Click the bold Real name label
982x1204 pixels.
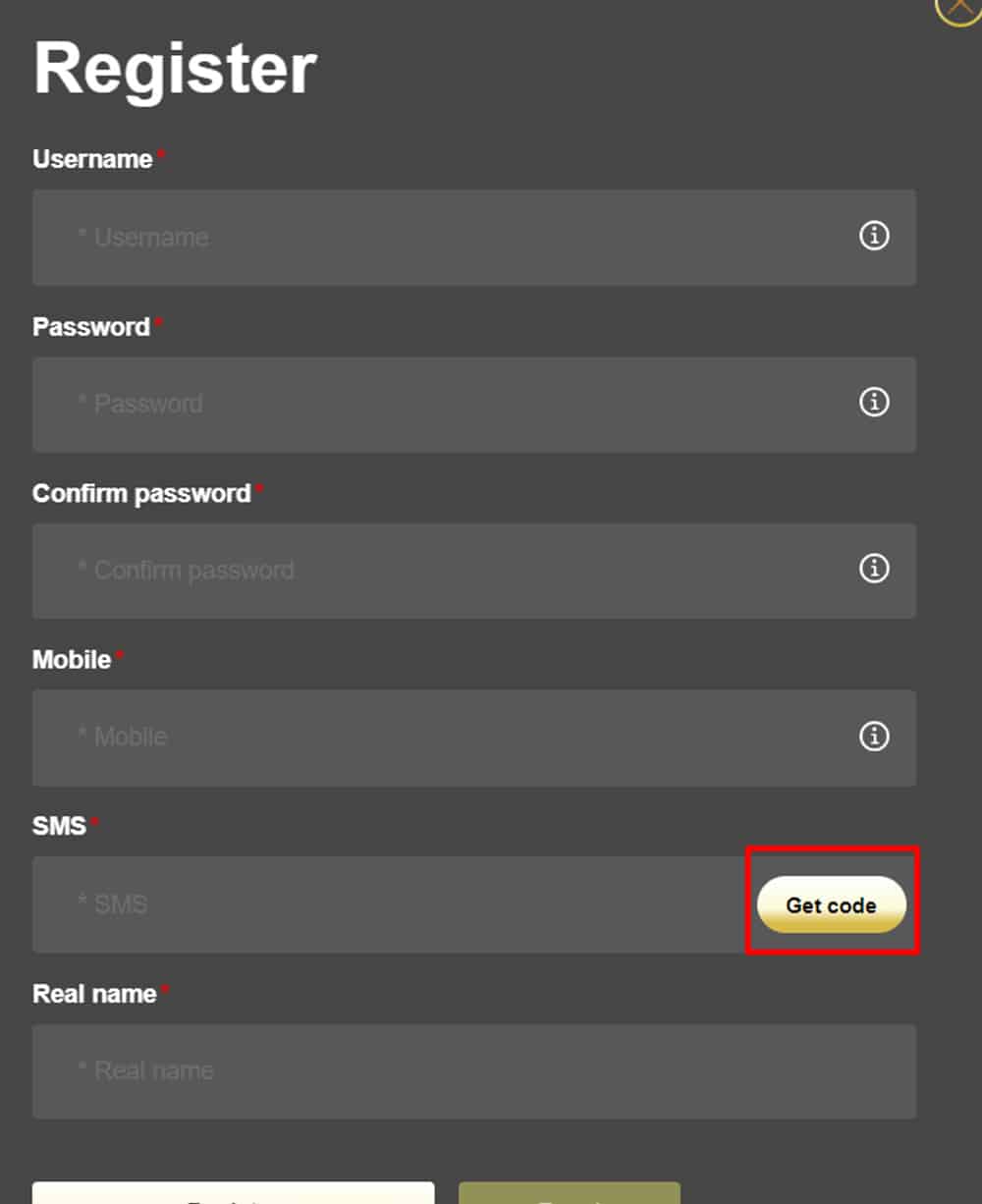(x=94, y=994)
